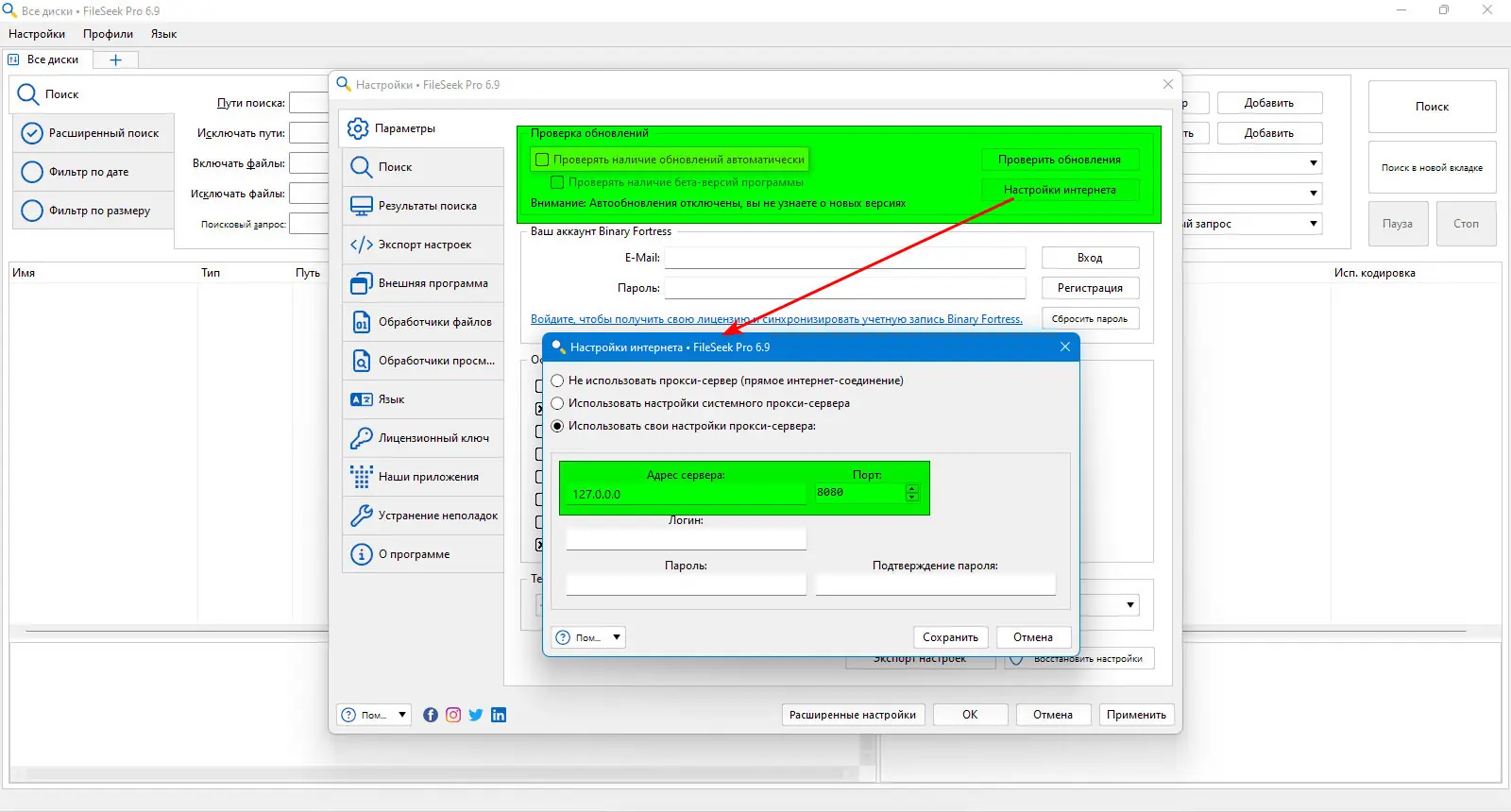Switch to the Все диски tab
The height and width of the screenshot is (812, 1511).
pyautogui.click(x=46, y=59)
